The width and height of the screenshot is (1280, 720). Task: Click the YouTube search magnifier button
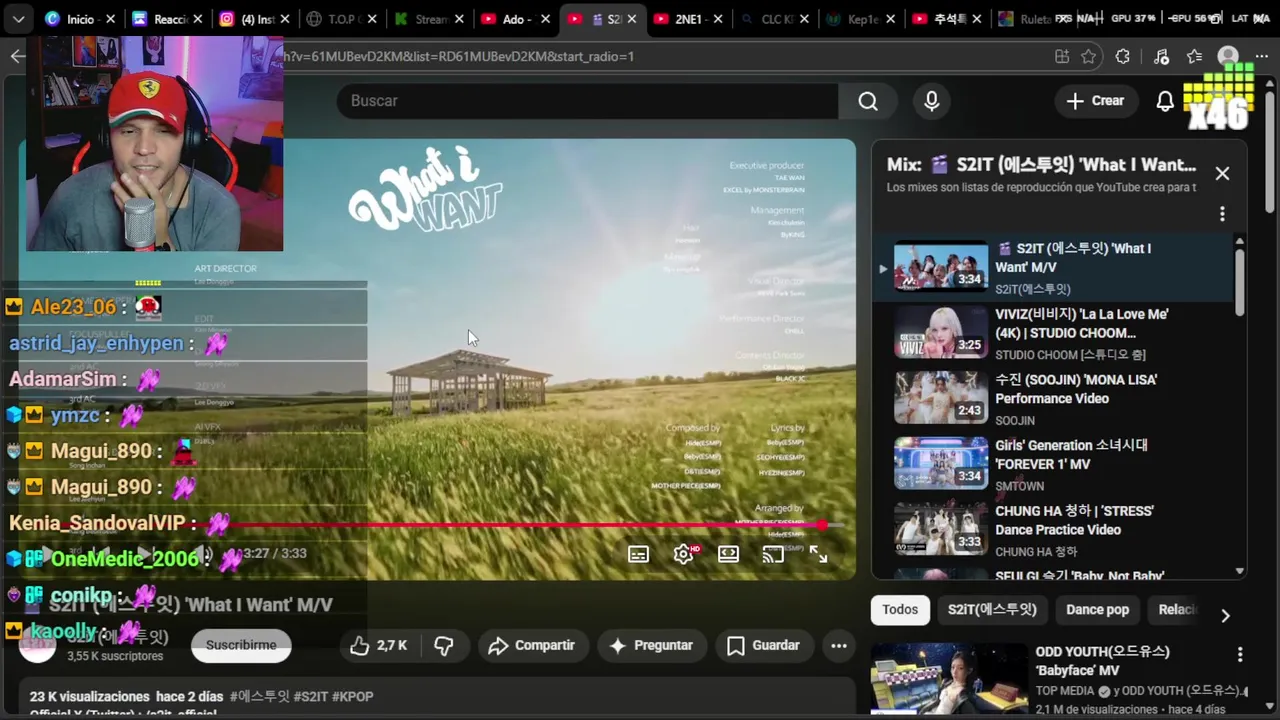[x=868, y=101]
